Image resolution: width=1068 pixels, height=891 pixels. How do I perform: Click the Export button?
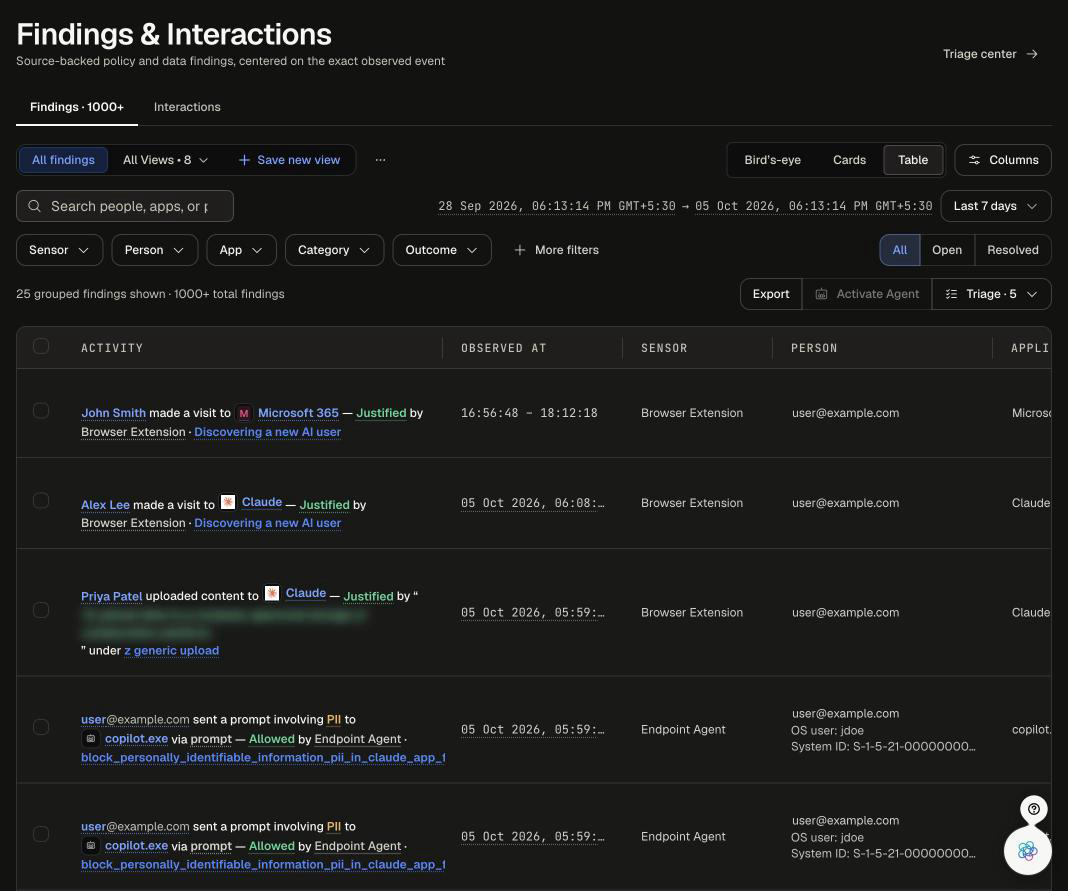771,294
